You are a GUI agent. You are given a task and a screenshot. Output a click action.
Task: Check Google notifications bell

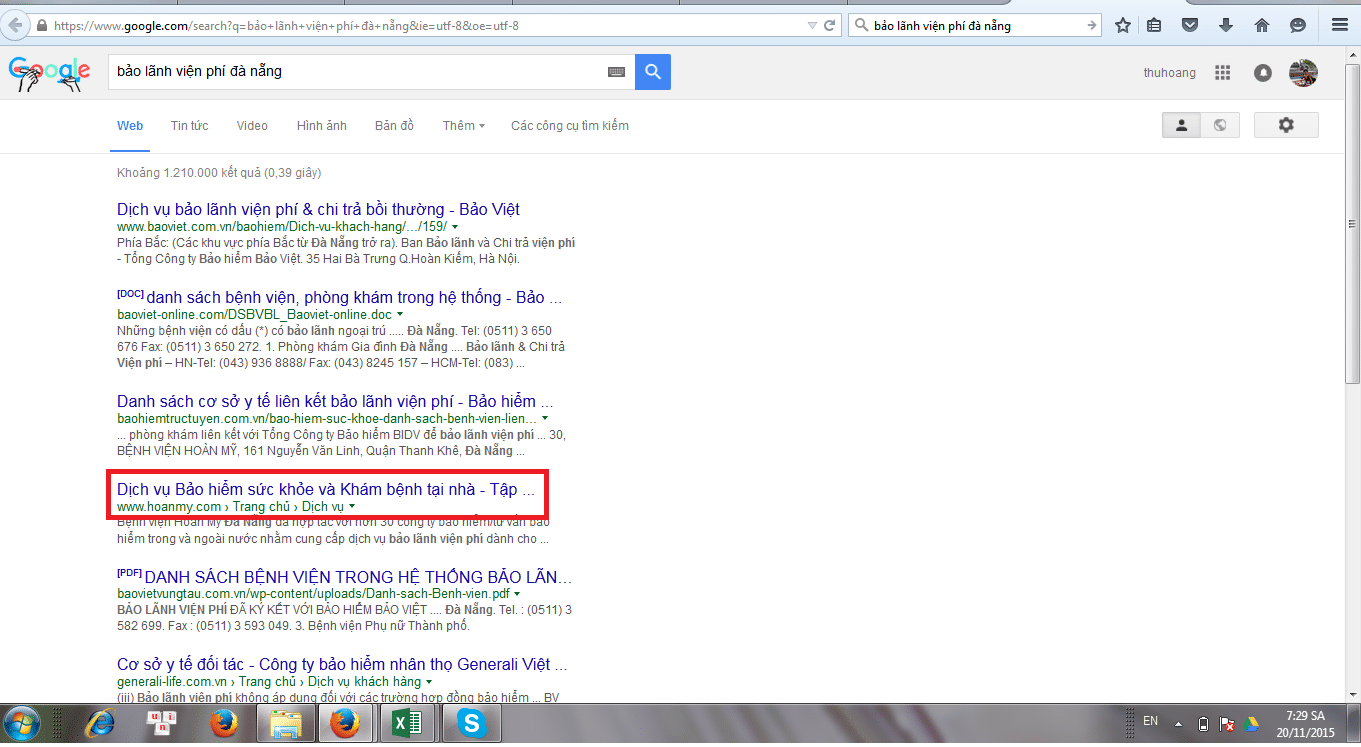point(1263,72)
